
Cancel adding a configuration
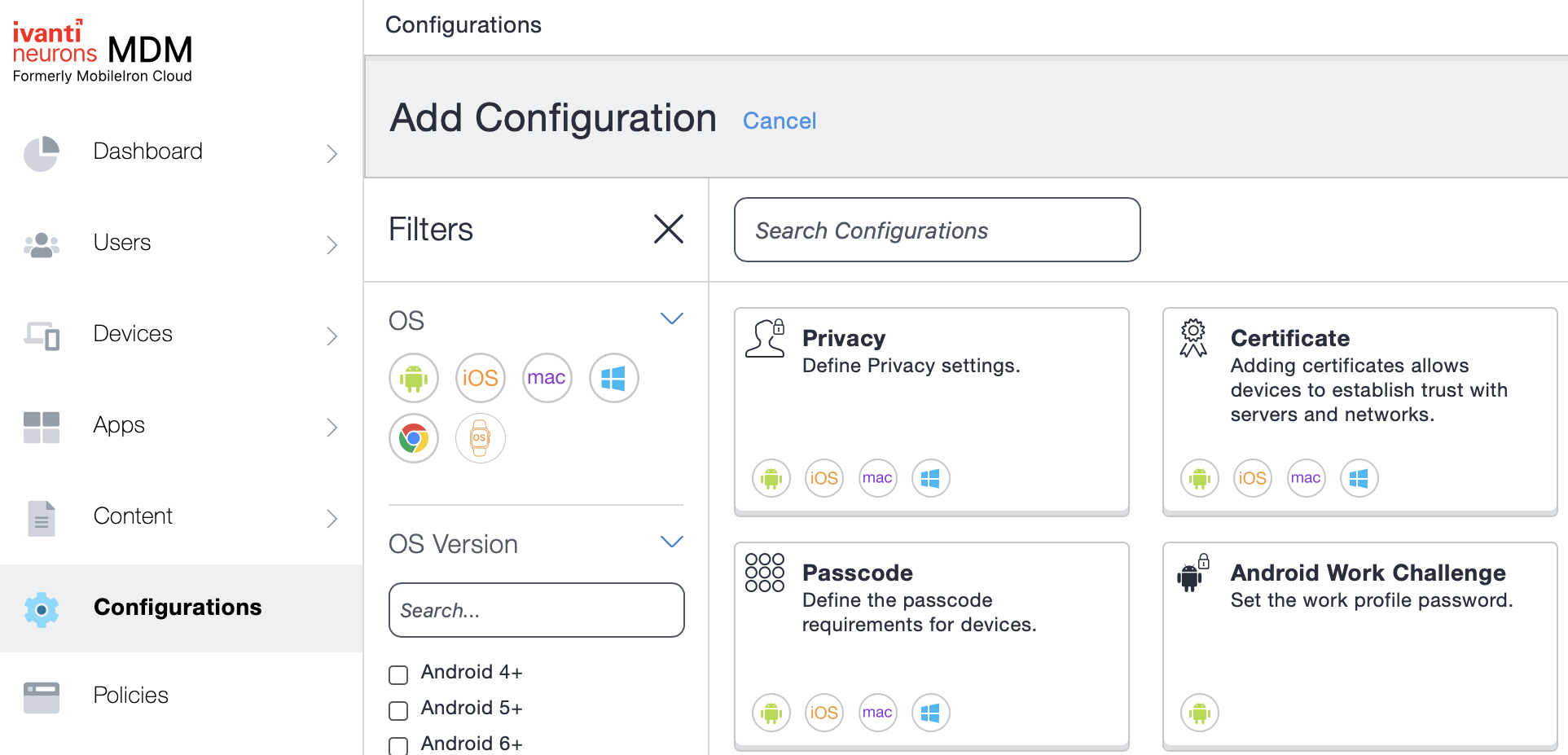[x=779, y=121]
